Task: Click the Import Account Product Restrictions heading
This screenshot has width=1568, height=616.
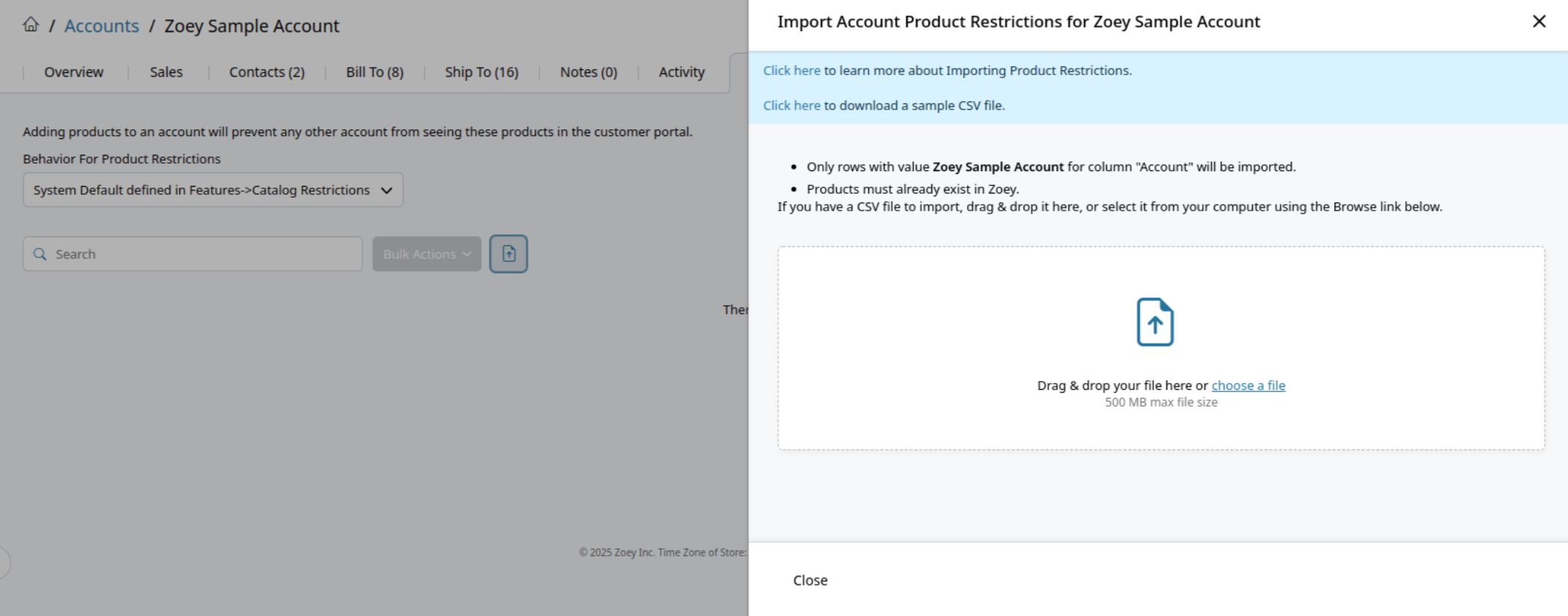Action: point(1018,22)
